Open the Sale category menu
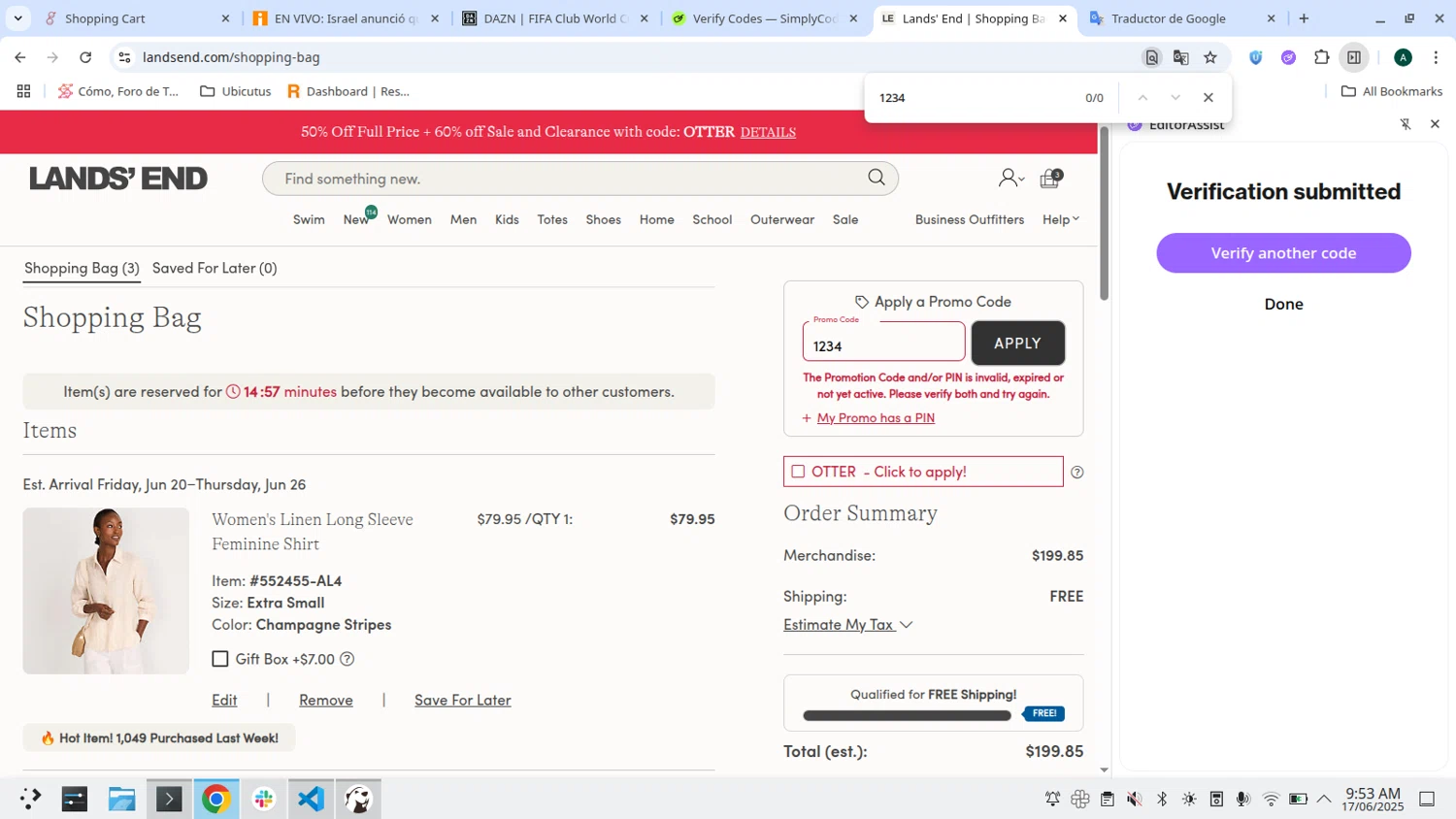The height and width of the screenshot is (819, 1456). point(845,219)
